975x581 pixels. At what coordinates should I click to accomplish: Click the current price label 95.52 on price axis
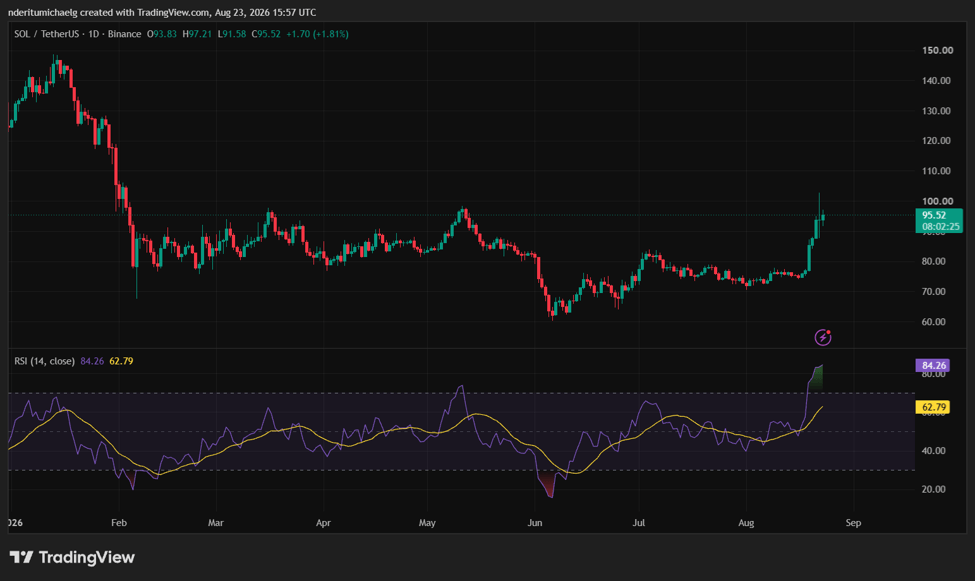[939, 220]
